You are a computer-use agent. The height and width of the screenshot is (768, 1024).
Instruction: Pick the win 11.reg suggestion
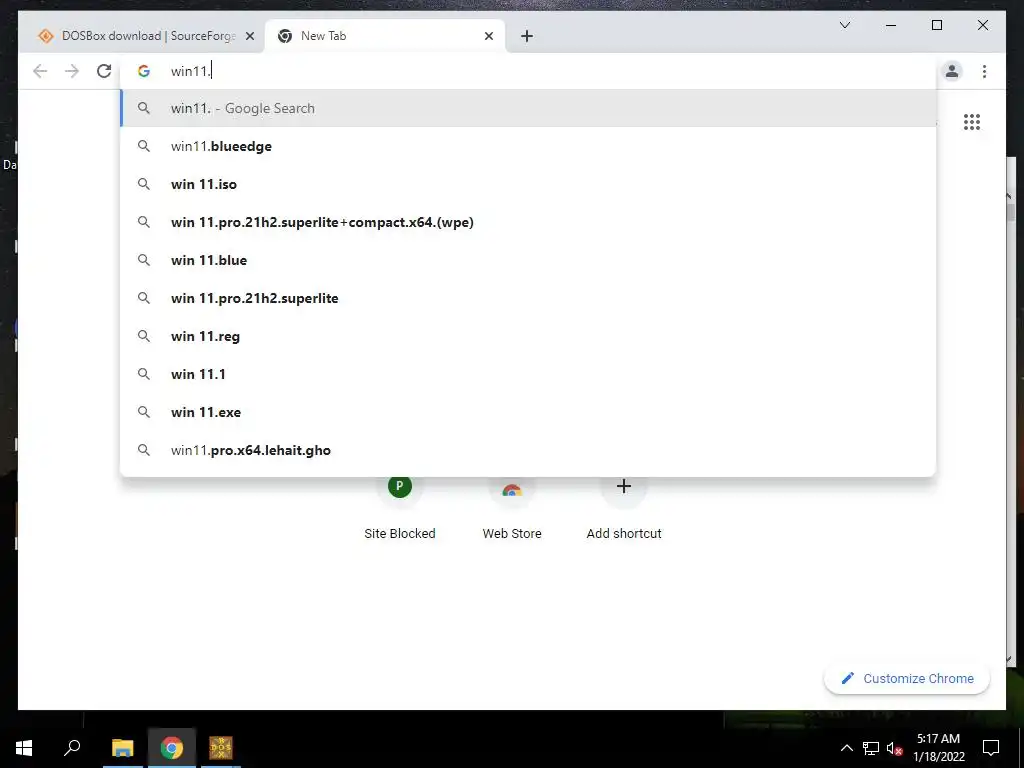coord(528,336)
